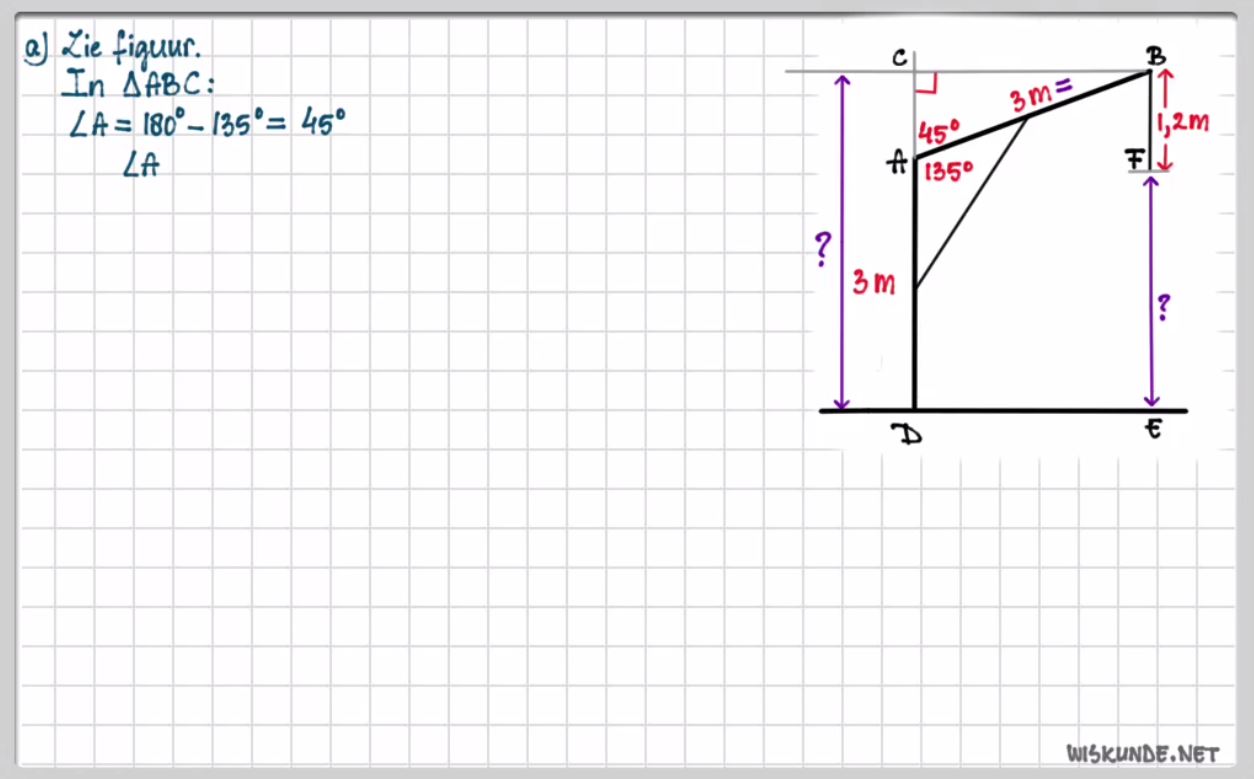This screenshot has width=1254, height=779.
Task: Click the point label A in the diagram
Action: [x=899, y=164]
